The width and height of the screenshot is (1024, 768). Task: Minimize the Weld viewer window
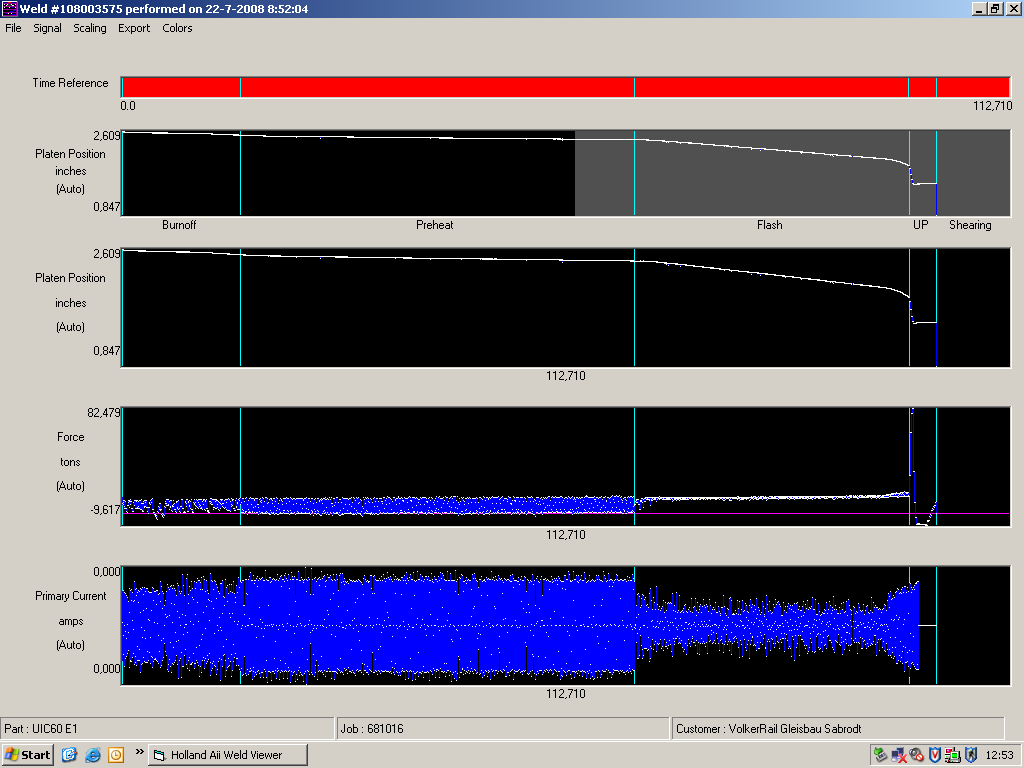(979, 8)
